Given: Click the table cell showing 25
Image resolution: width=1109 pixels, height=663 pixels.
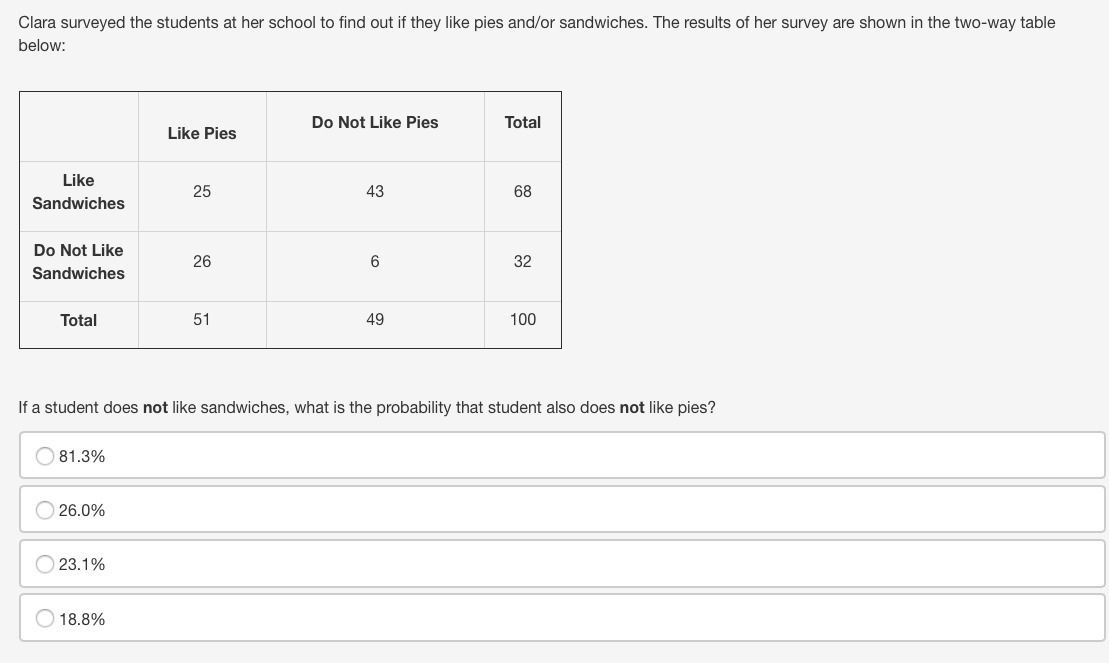Looking at the screenshot, I should tap(202, 191).
